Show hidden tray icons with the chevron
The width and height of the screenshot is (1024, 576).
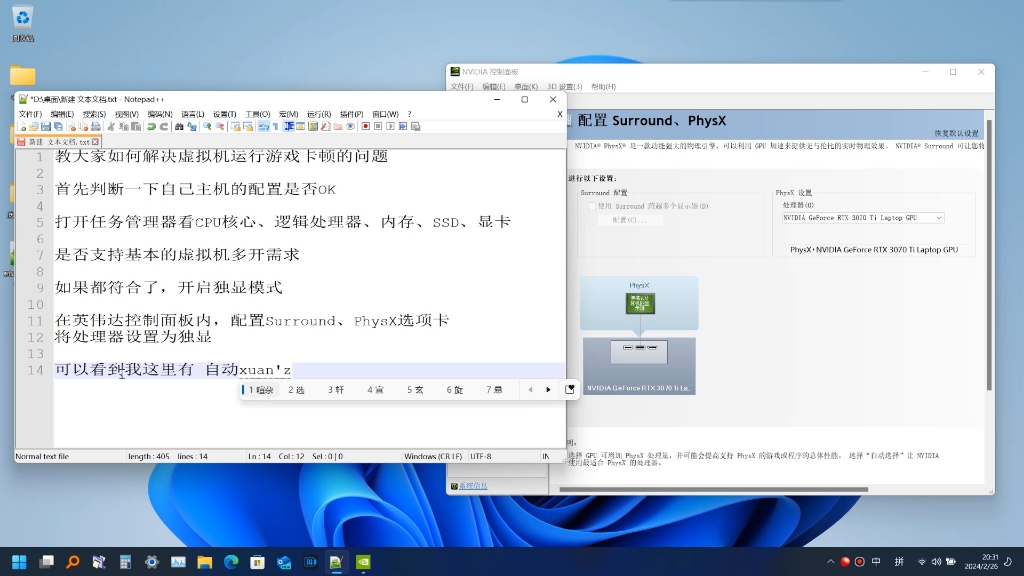pos(830,562)
